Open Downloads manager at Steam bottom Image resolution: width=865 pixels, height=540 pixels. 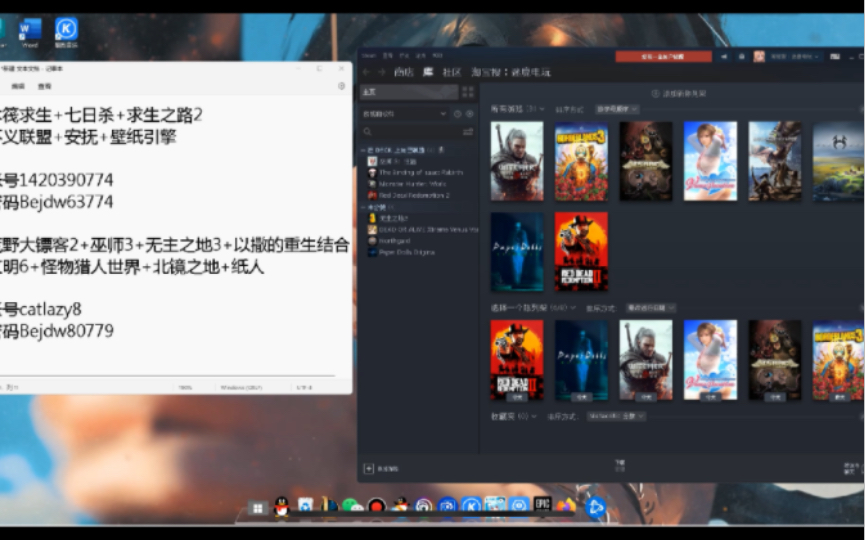pyautogui.click(x=620, y=466)
